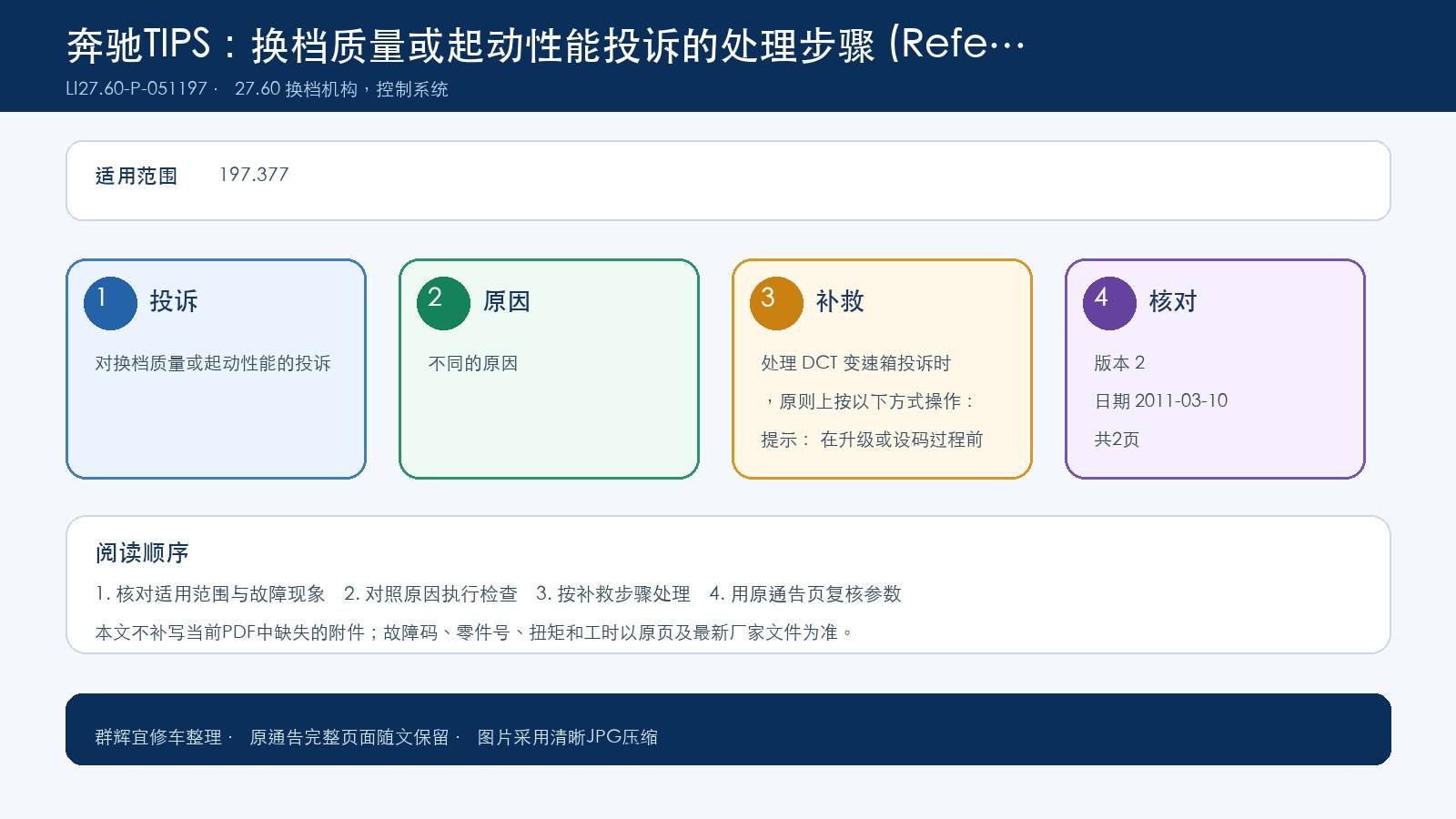Click the 补救 card heading
This screenshot has height=819, width=1456.
tap(840, 301)
